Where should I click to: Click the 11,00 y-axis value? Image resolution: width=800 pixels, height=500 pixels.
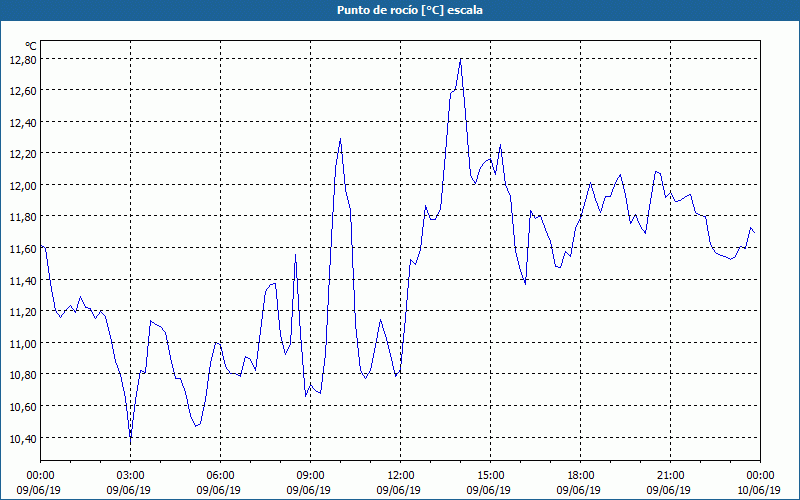pos(23,344)
